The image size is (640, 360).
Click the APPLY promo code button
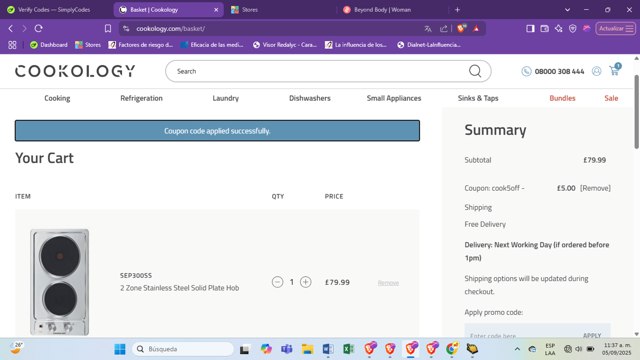(592, 336)
